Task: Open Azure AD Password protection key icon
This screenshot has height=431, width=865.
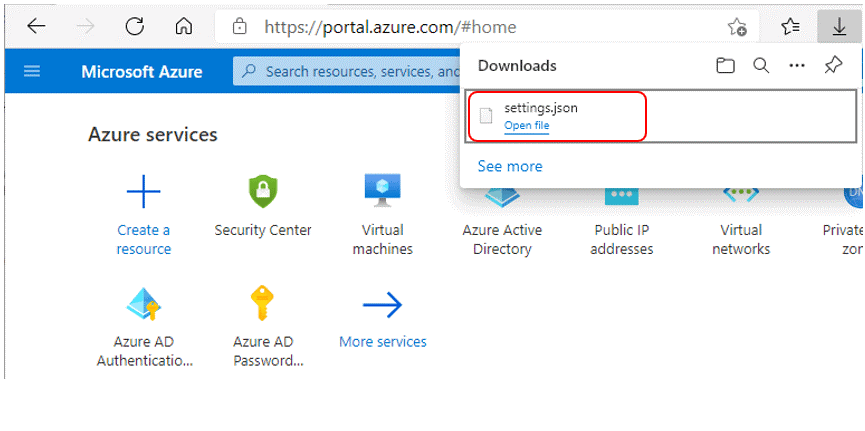Action: point(263,304)
